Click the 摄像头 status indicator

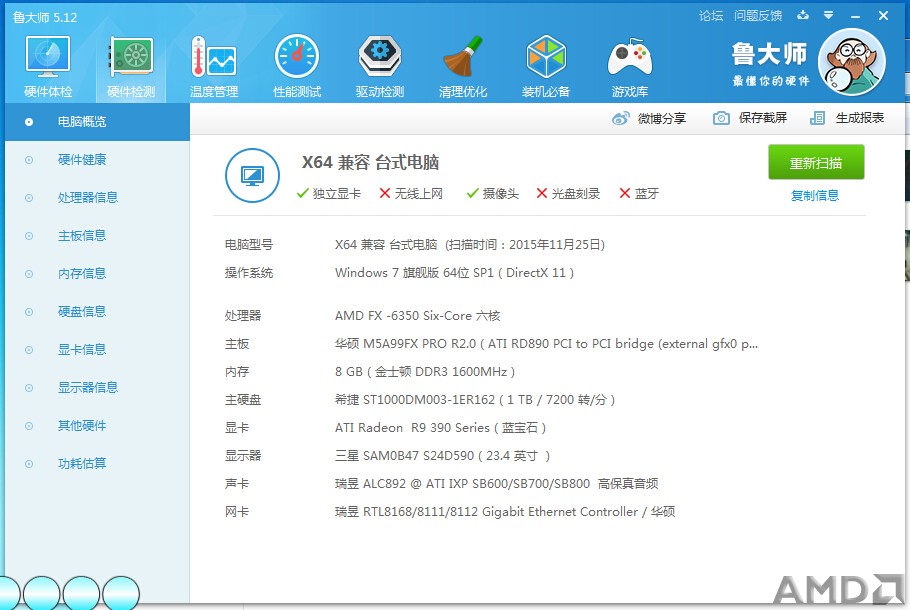pos(493,193)
